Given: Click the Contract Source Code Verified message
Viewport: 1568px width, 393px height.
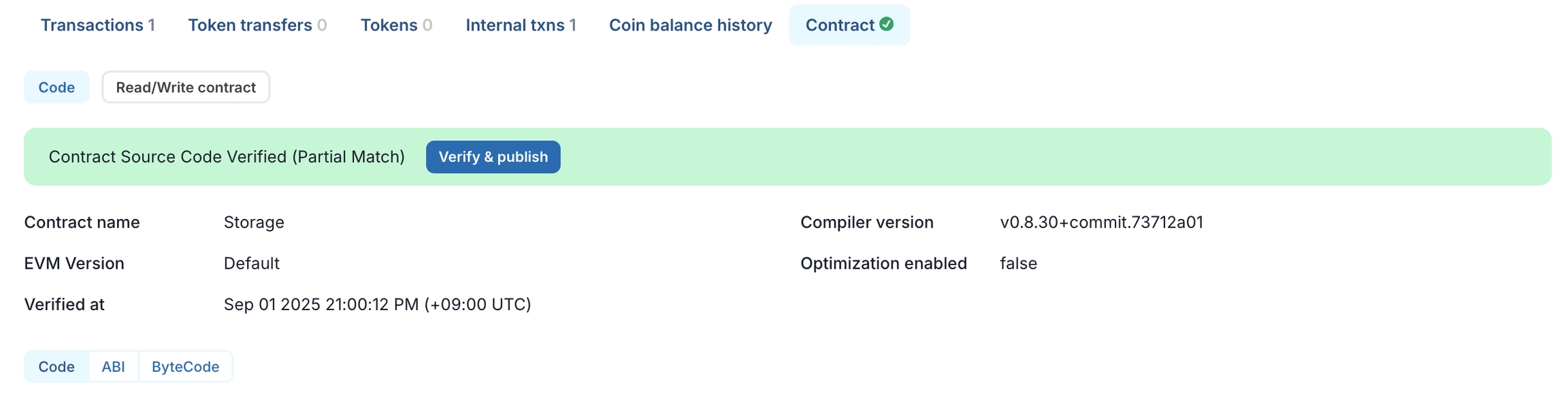Looking at the screenshot, I should tap(227, 157).
